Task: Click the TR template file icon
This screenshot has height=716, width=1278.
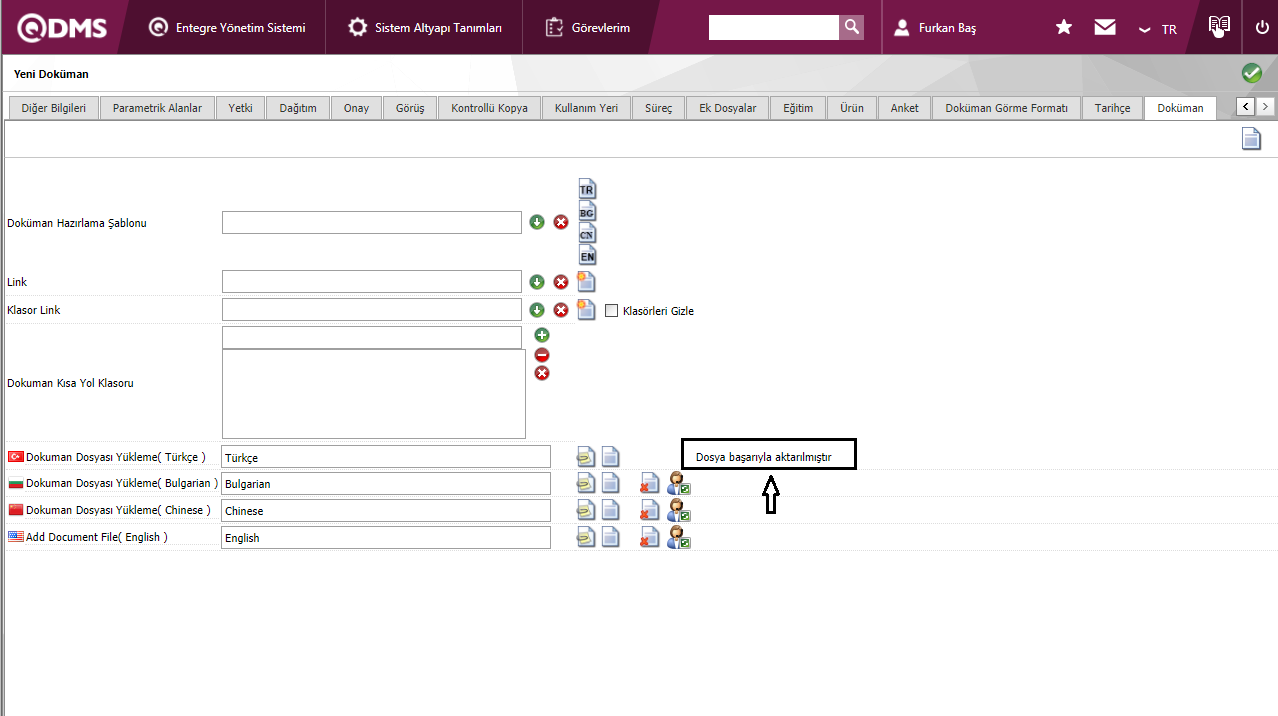Action: [x=587, y=188]
